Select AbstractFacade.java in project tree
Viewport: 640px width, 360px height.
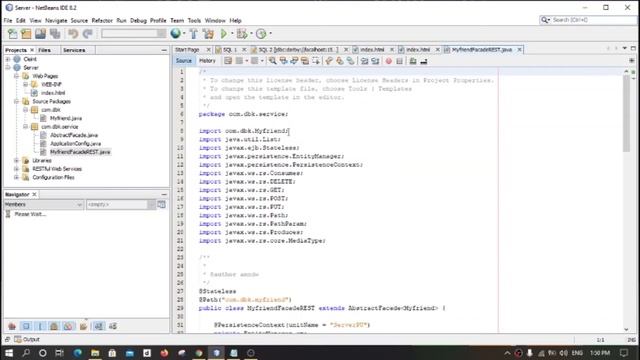[x=74, y=135]
